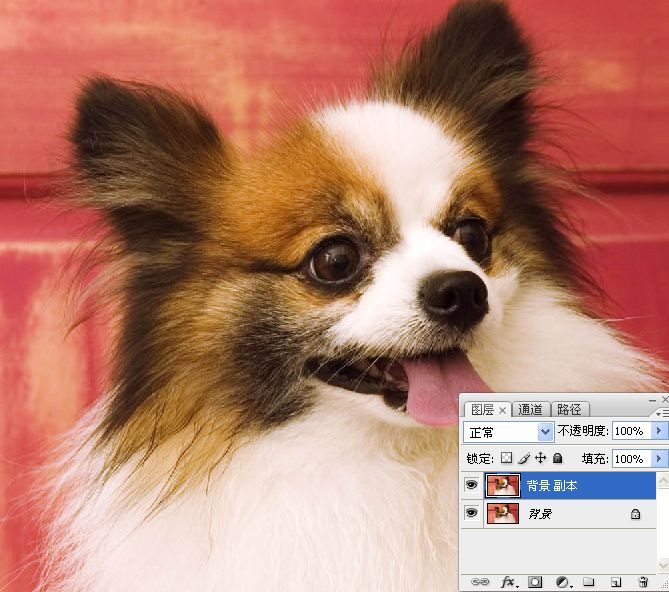
Task: Switch to the 通道 tab
Action: 531,410
